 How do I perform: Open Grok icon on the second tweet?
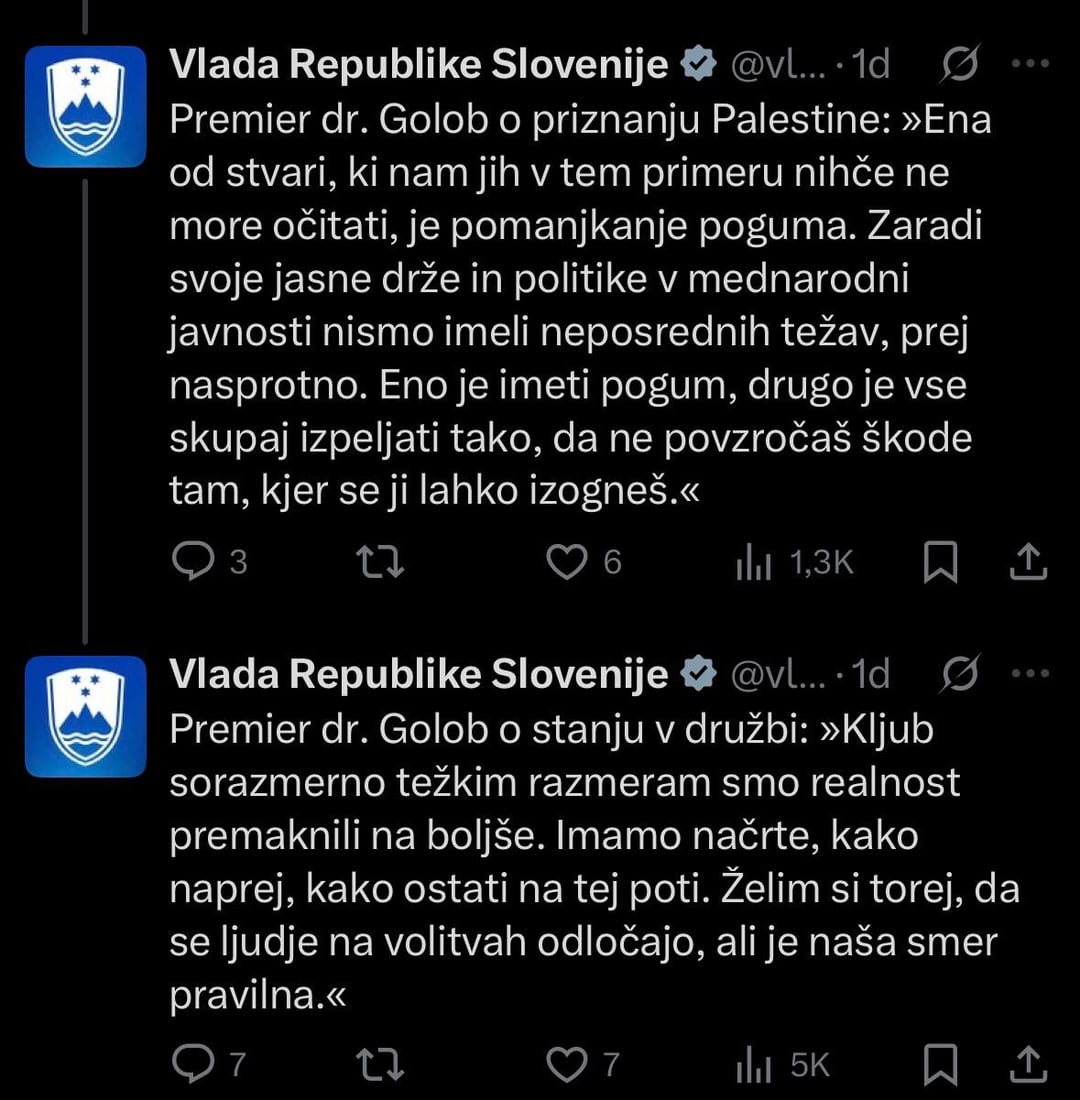[961, 676]
